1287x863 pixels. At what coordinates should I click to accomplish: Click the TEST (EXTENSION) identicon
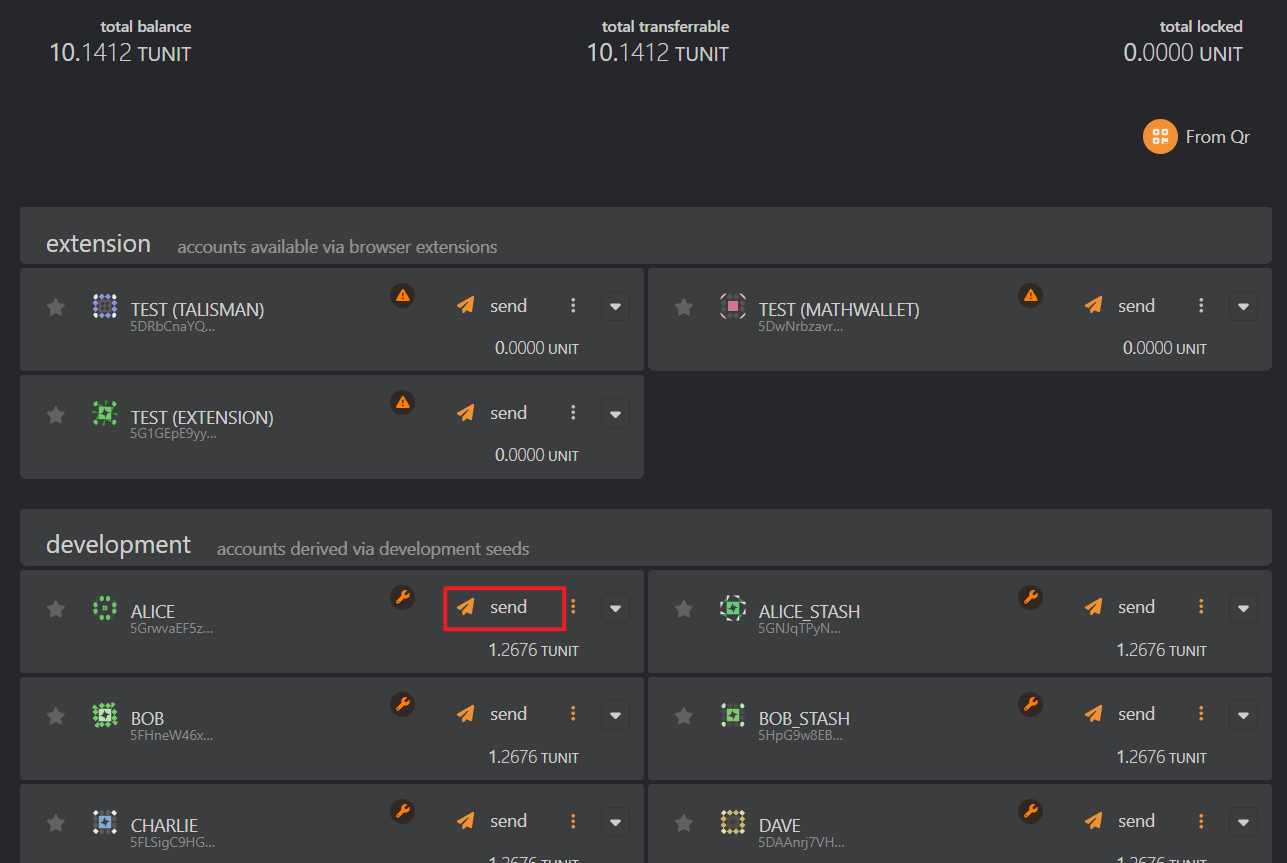(105, 414)
